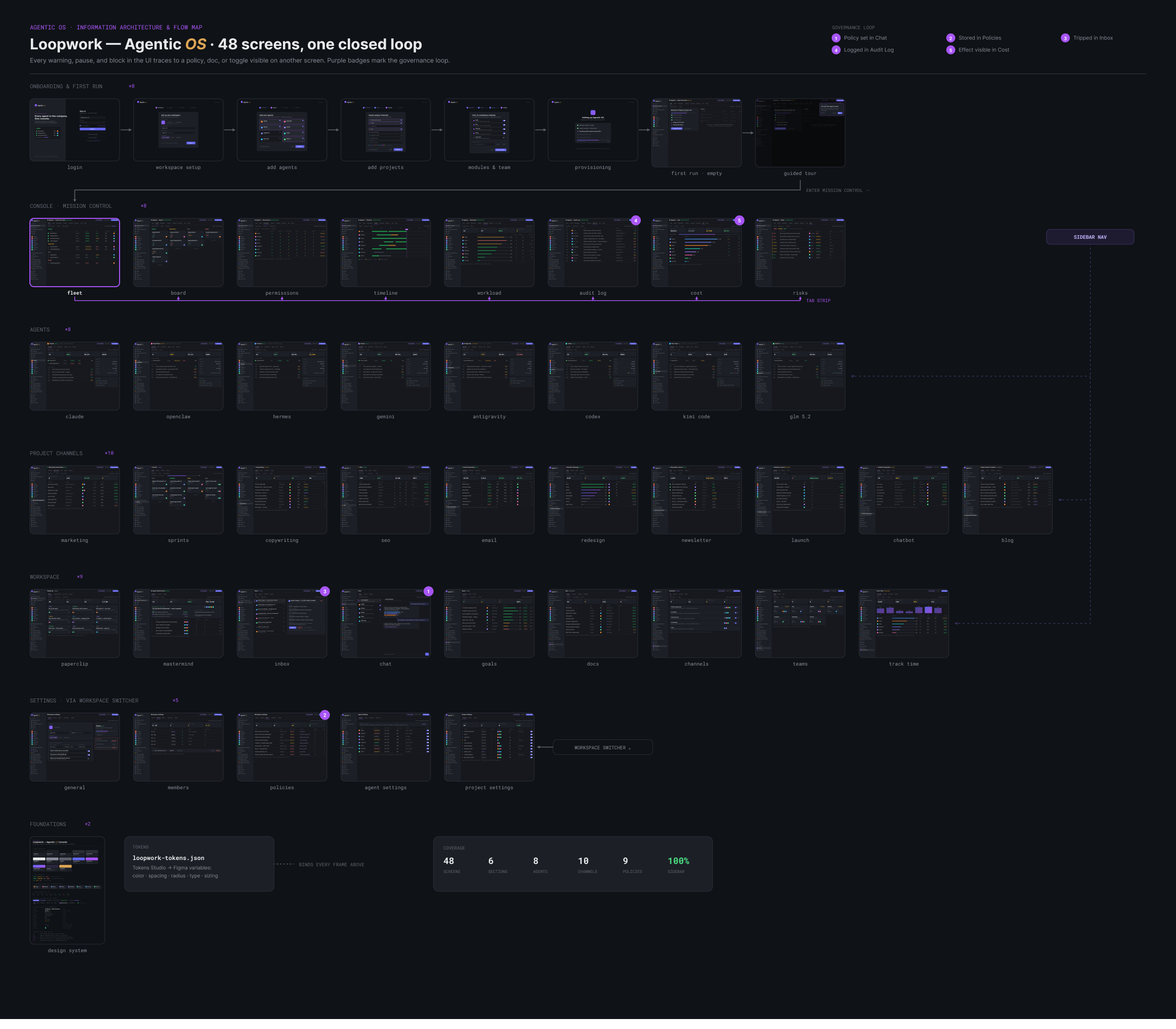Select the guided tour screen thumbnail
This screenshot has width=1176, height=1029.
(x=800, y=133)
